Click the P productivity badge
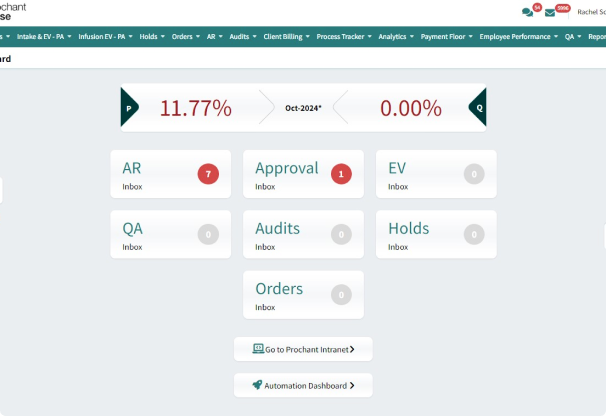This screenshot has width=606, height=416. (x=129, y=107)
